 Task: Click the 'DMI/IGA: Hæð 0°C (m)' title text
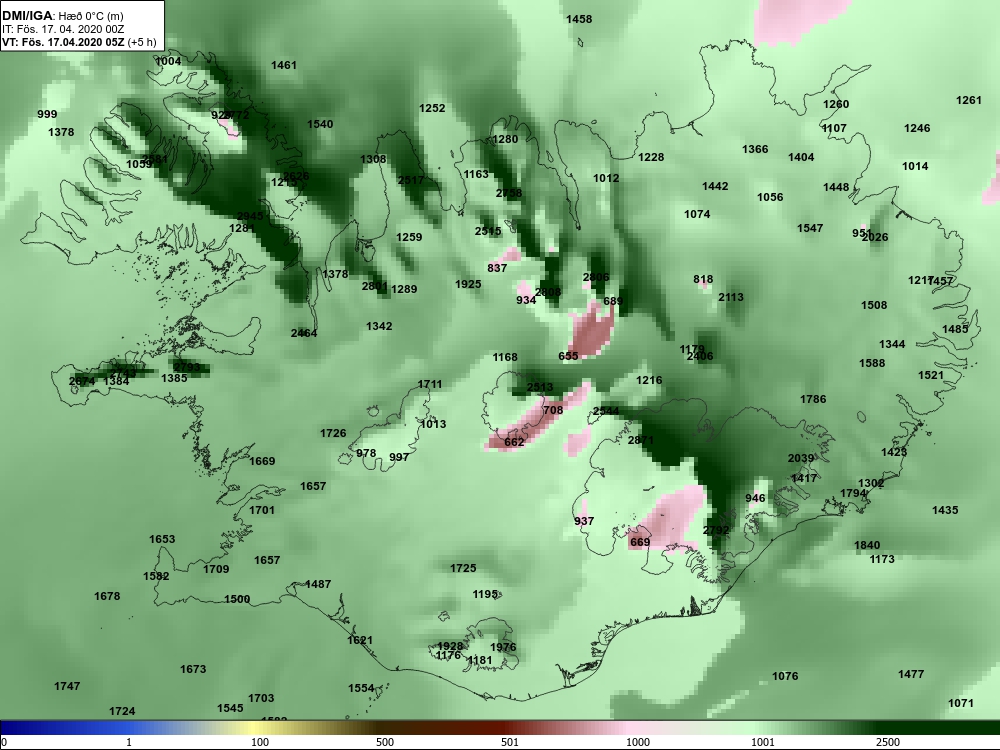[63, 16]
